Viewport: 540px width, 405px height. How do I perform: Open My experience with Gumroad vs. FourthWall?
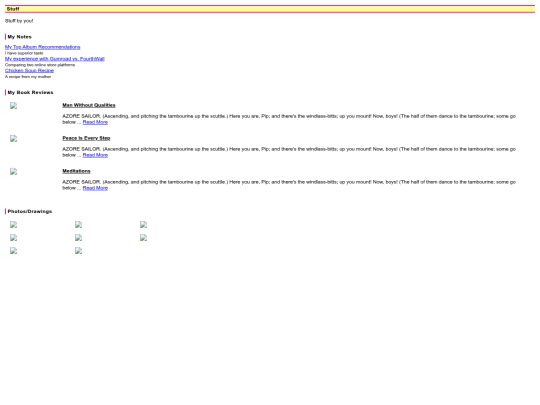54,59
